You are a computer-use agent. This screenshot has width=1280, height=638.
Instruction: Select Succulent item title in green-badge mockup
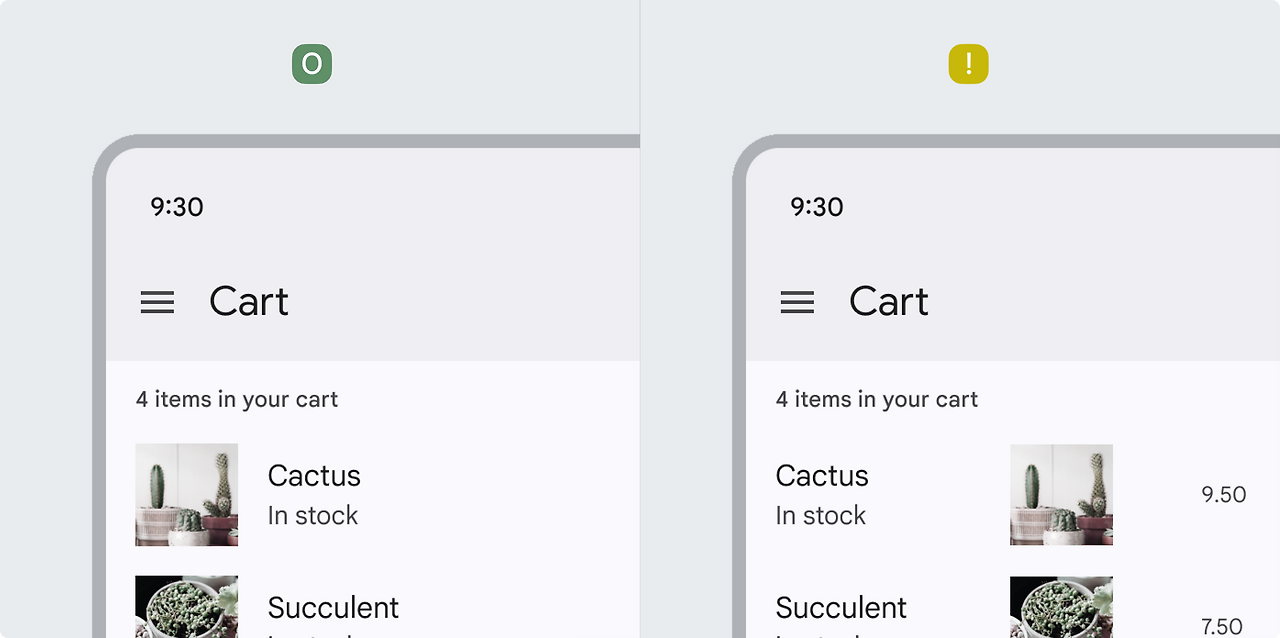(x=333, y=607)
